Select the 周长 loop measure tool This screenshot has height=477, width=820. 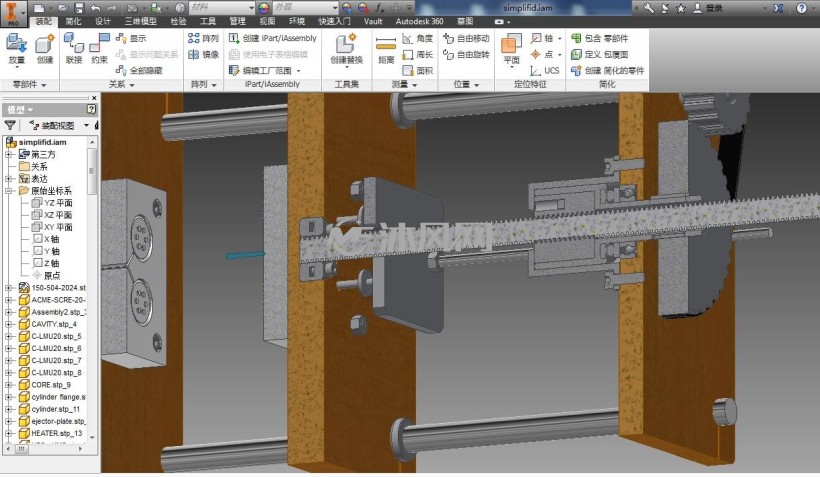pos(417,54)
